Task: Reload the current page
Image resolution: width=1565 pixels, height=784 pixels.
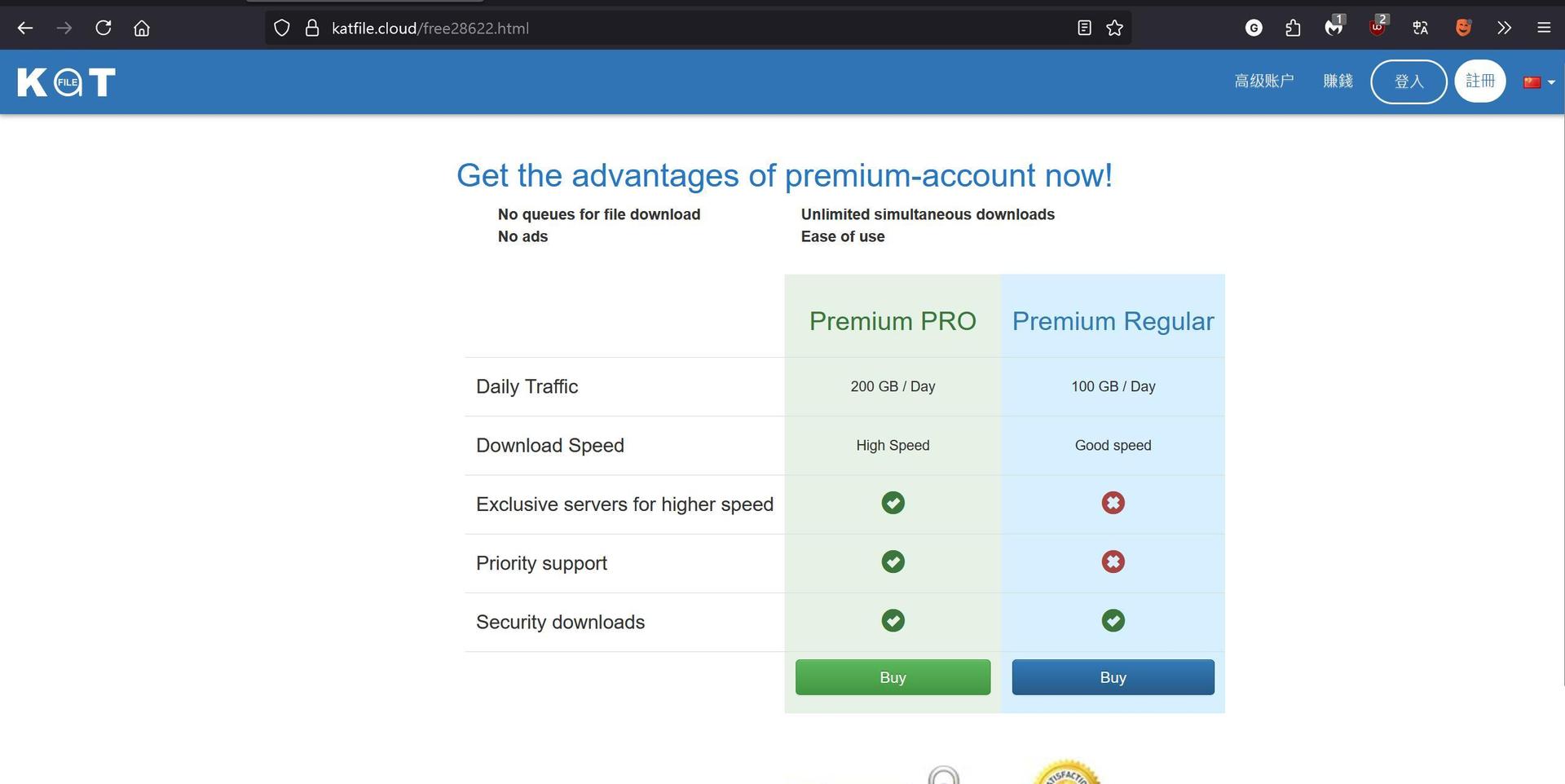Action: click(103, 29)
